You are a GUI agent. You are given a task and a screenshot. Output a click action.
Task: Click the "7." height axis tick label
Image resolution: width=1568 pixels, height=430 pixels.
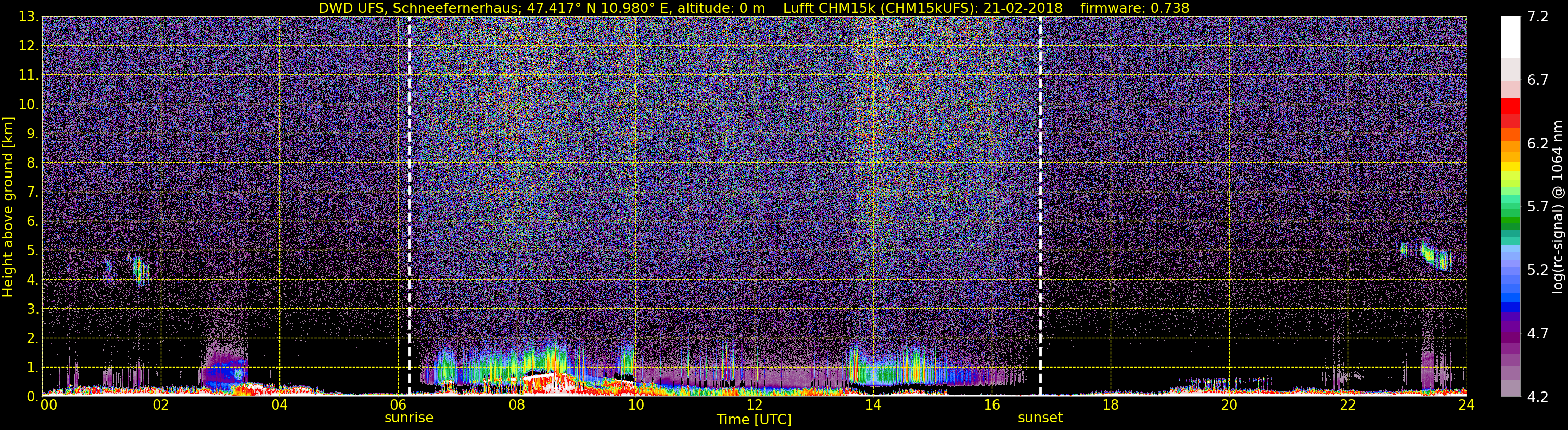click(x=32, y=193)
